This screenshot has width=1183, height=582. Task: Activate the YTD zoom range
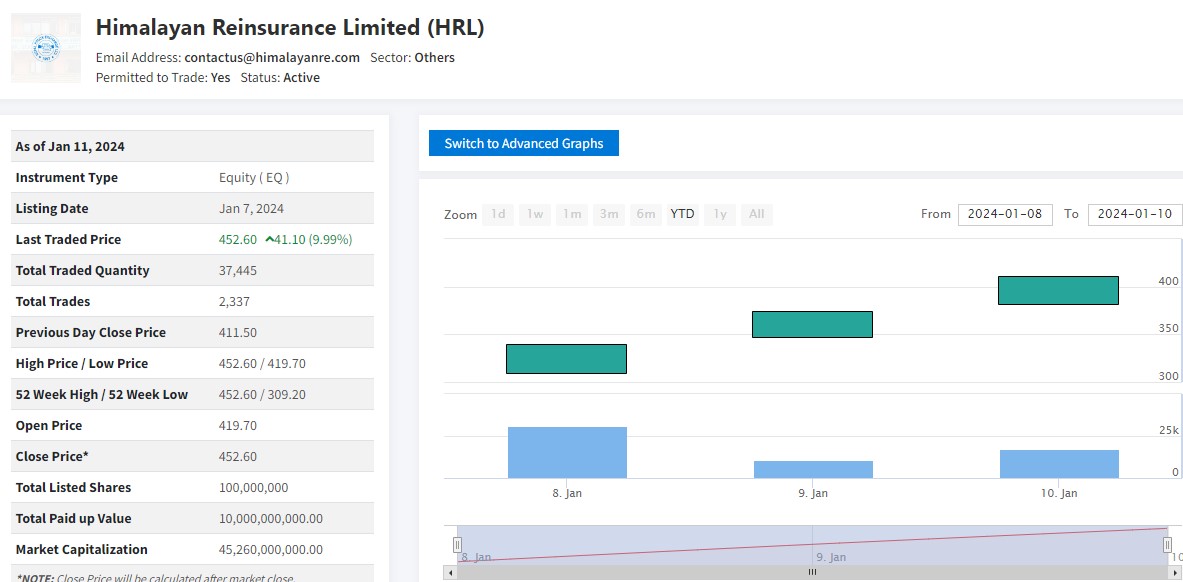point(682,214)
